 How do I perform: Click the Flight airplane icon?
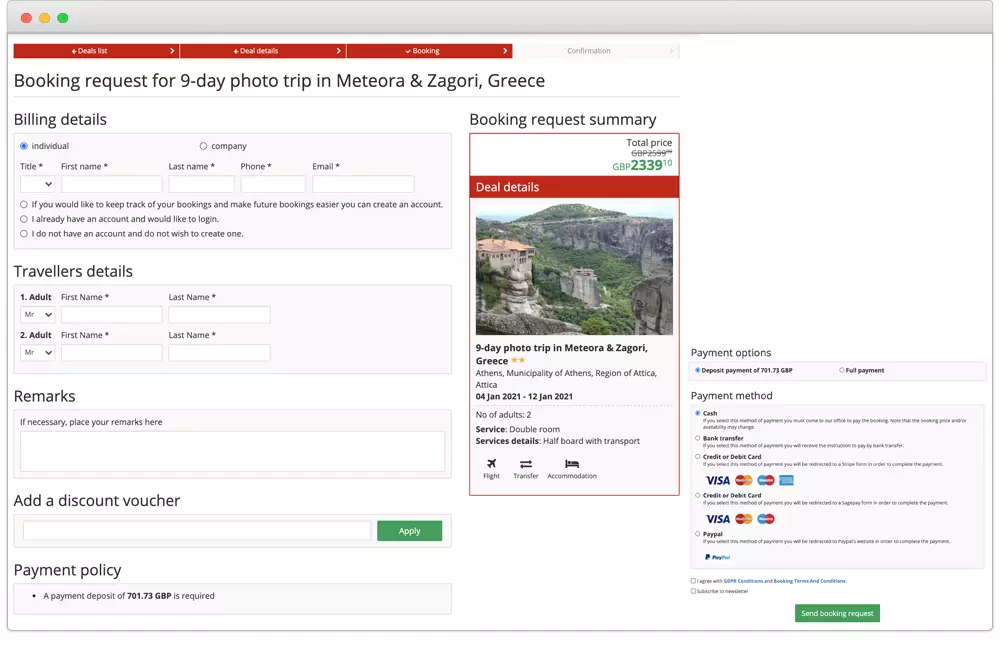[x=491, y=464]
